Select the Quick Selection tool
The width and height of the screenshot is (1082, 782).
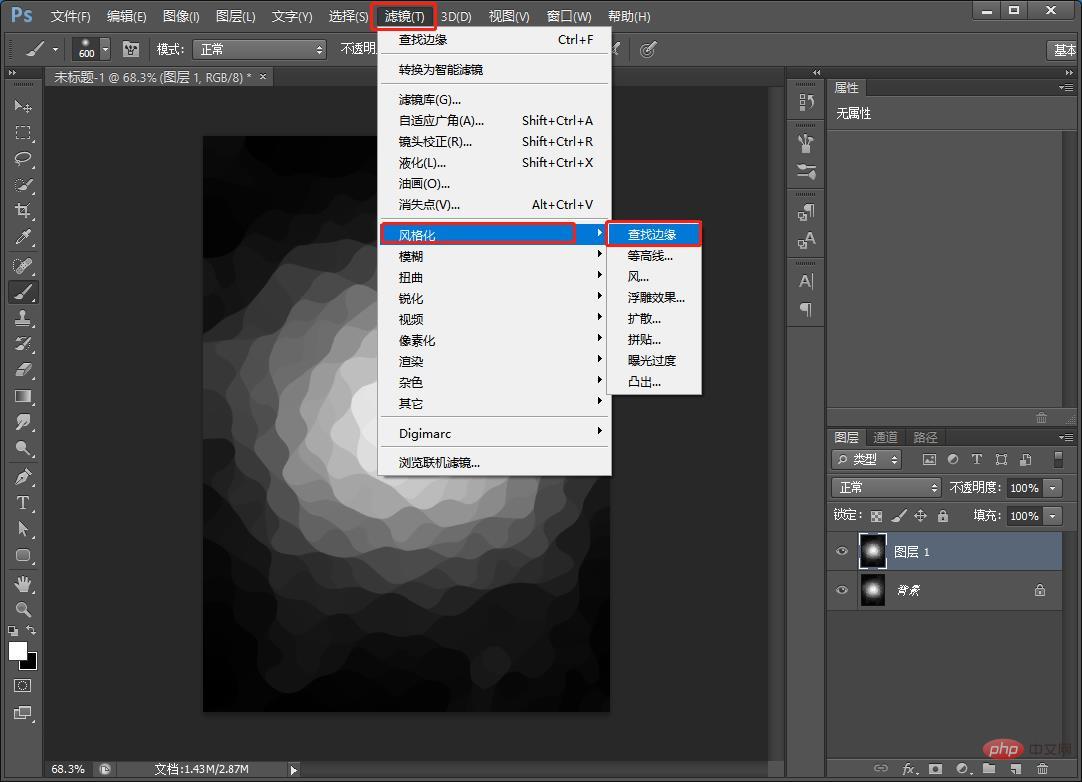[x=23, y=185]
